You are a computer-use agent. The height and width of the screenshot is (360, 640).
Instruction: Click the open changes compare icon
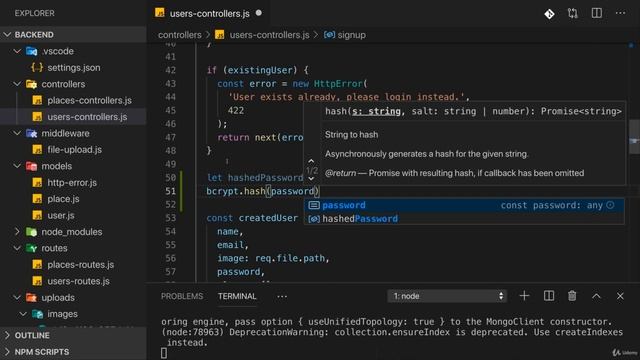coord(573,13)
